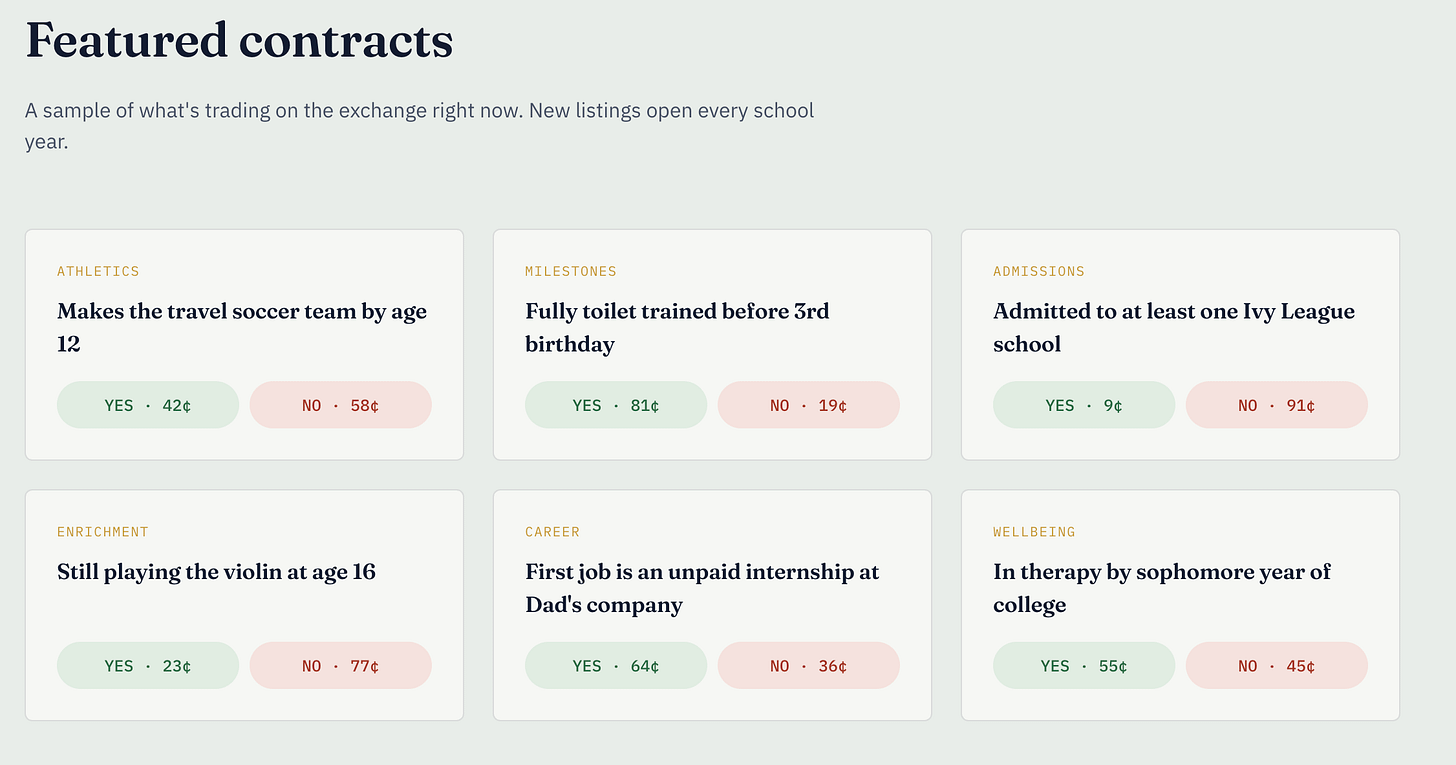Choose YES 9¢ on Ivy League contract
1456x765 pixels.
[x=1084, y=405]
